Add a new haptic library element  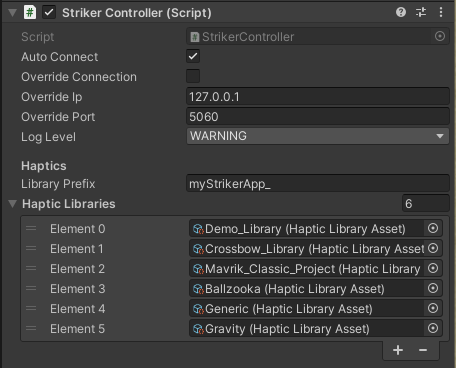[x=398, y=350]
